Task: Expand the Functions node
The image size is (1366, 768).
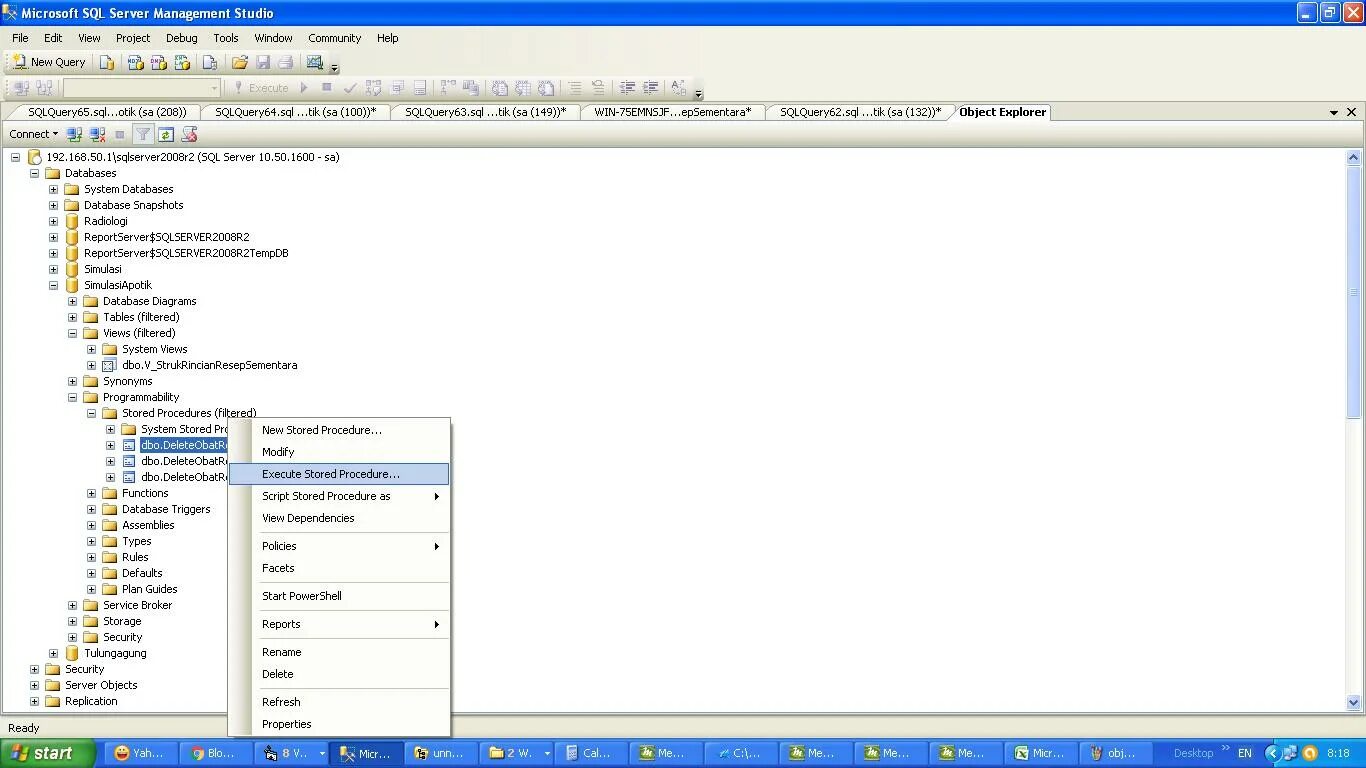Action: coord(92,493)
